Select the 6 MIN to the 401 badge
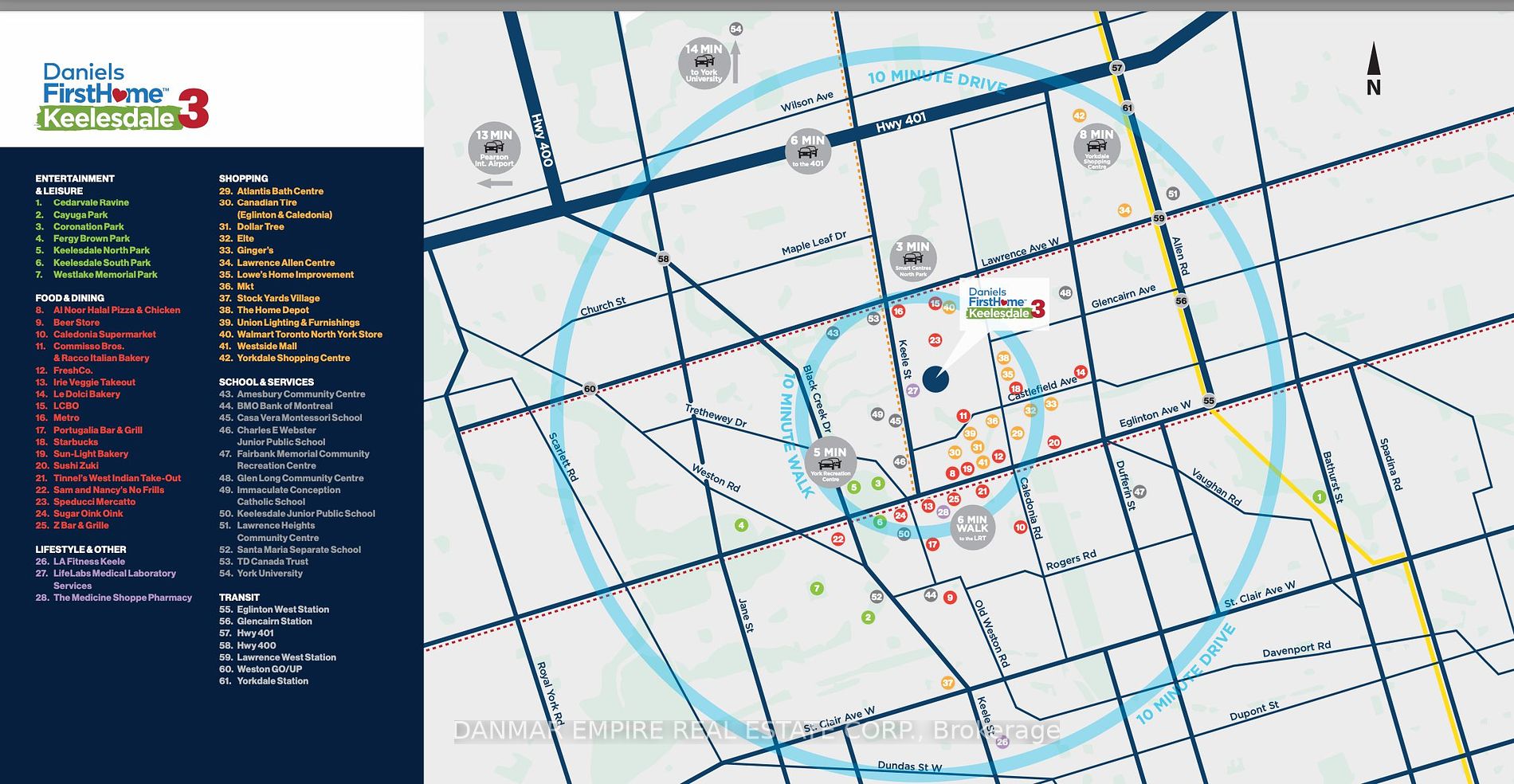Screen dimensions: 1514x784 (807, 151)
